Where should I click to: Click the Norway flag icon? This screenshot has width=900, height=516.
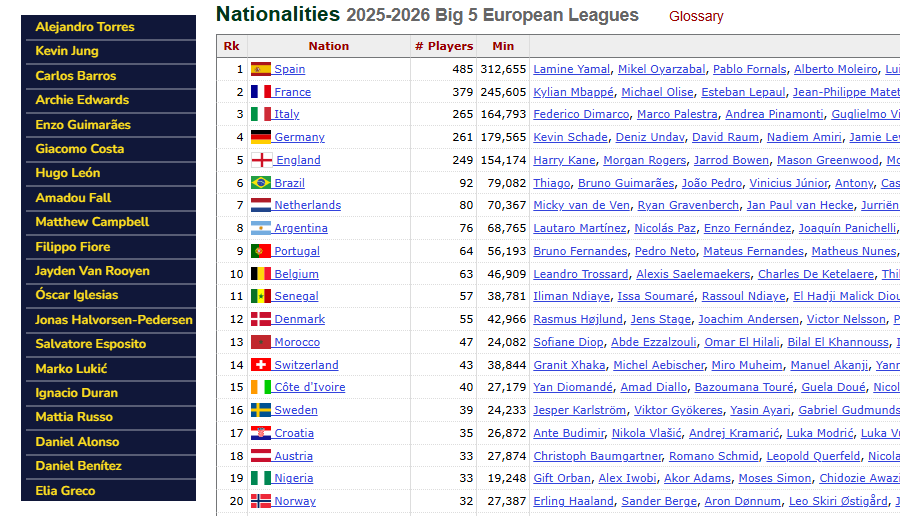coord(261,501)
